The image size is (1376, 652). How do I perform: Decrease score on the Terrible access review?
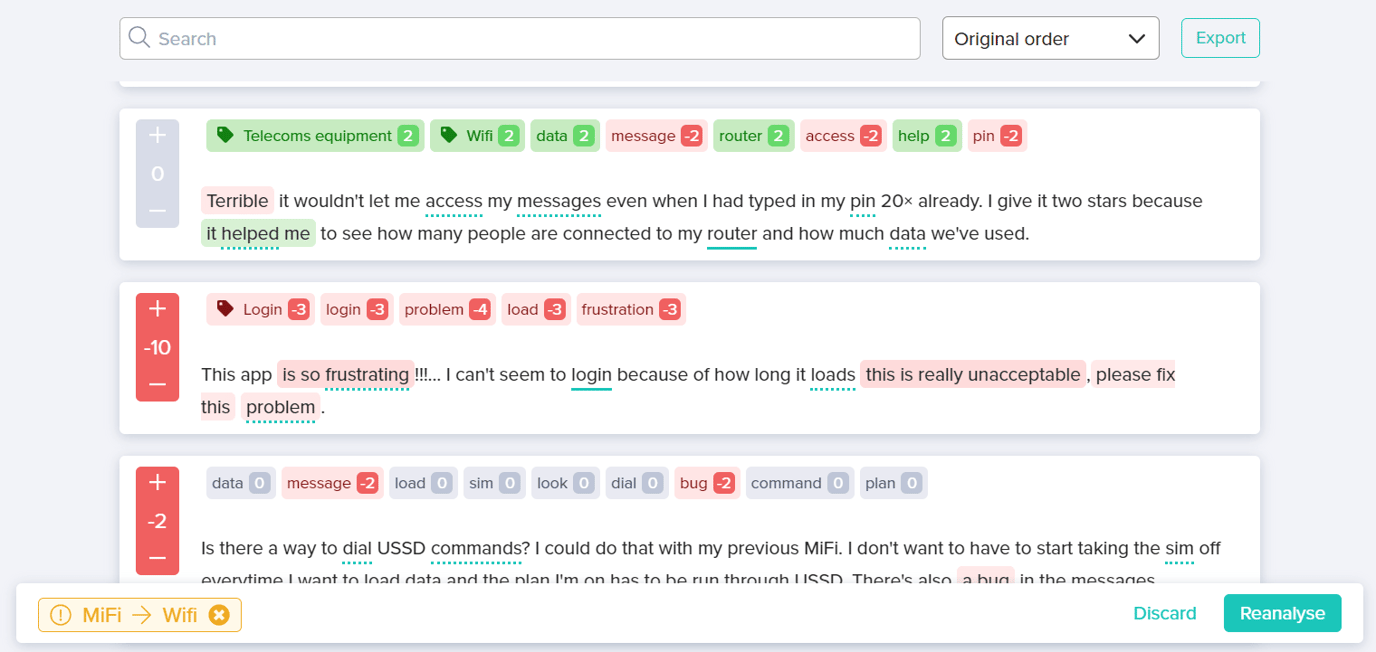pos(157,211)
